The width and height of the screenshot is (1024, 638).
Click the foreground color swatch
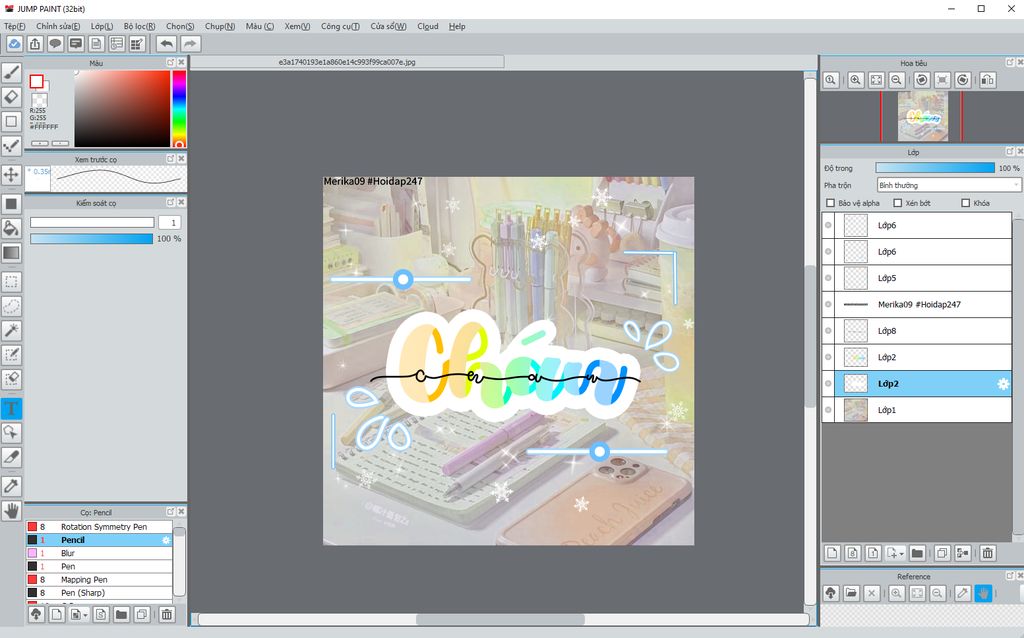pyautogui.click(x=37, y=81)
